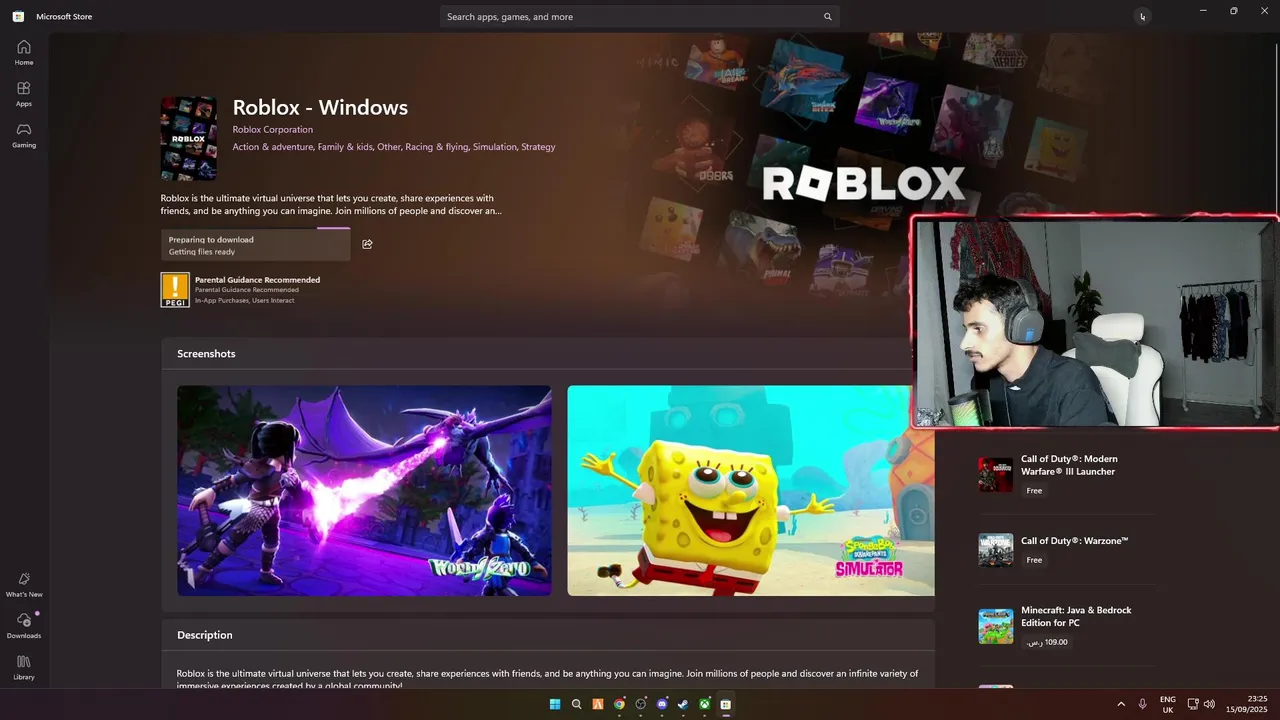Viewport: 1280px width, 720px height.
Task: Click the Screenshots section header
Action: 206,354
